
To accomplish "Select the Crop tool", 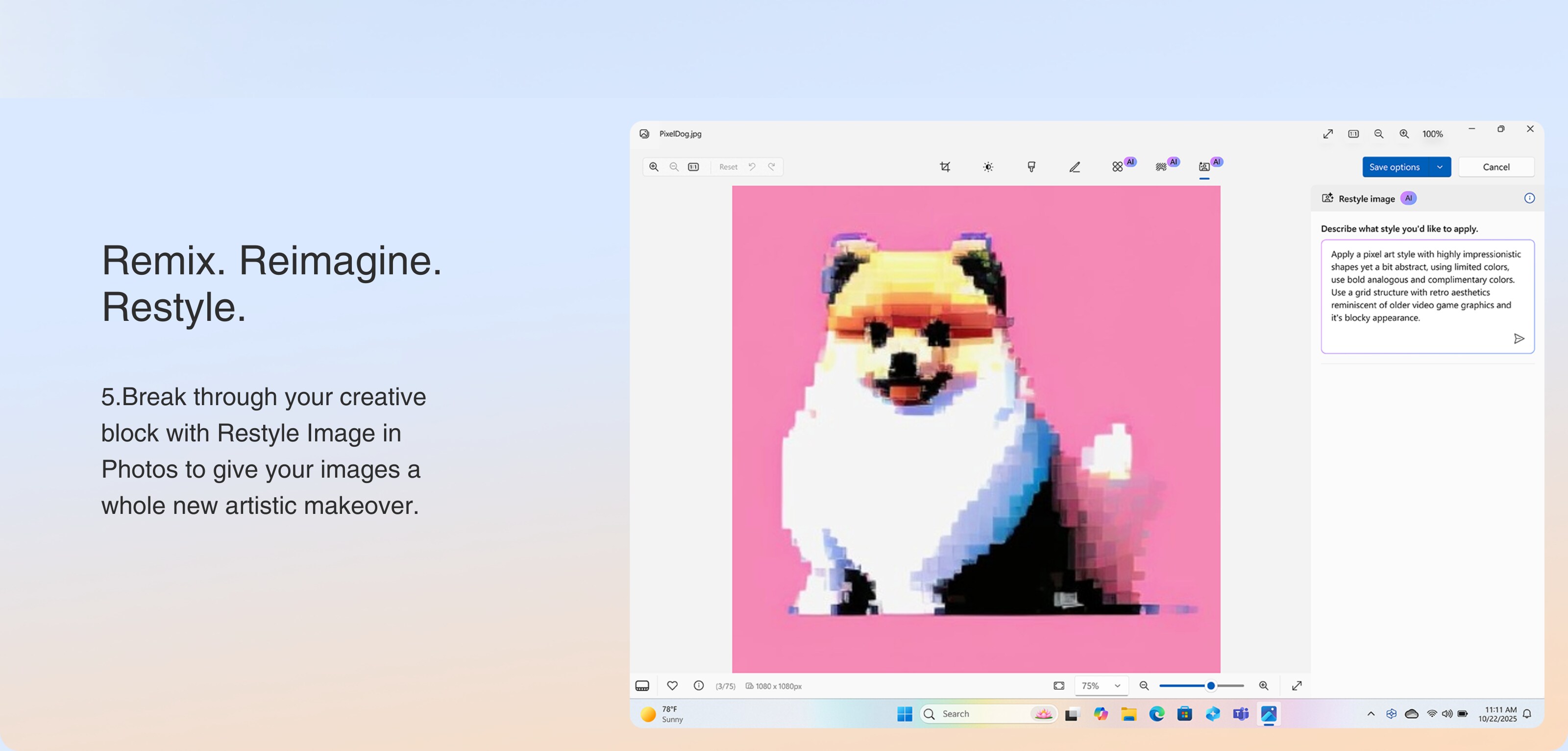I will coord(945,166).
